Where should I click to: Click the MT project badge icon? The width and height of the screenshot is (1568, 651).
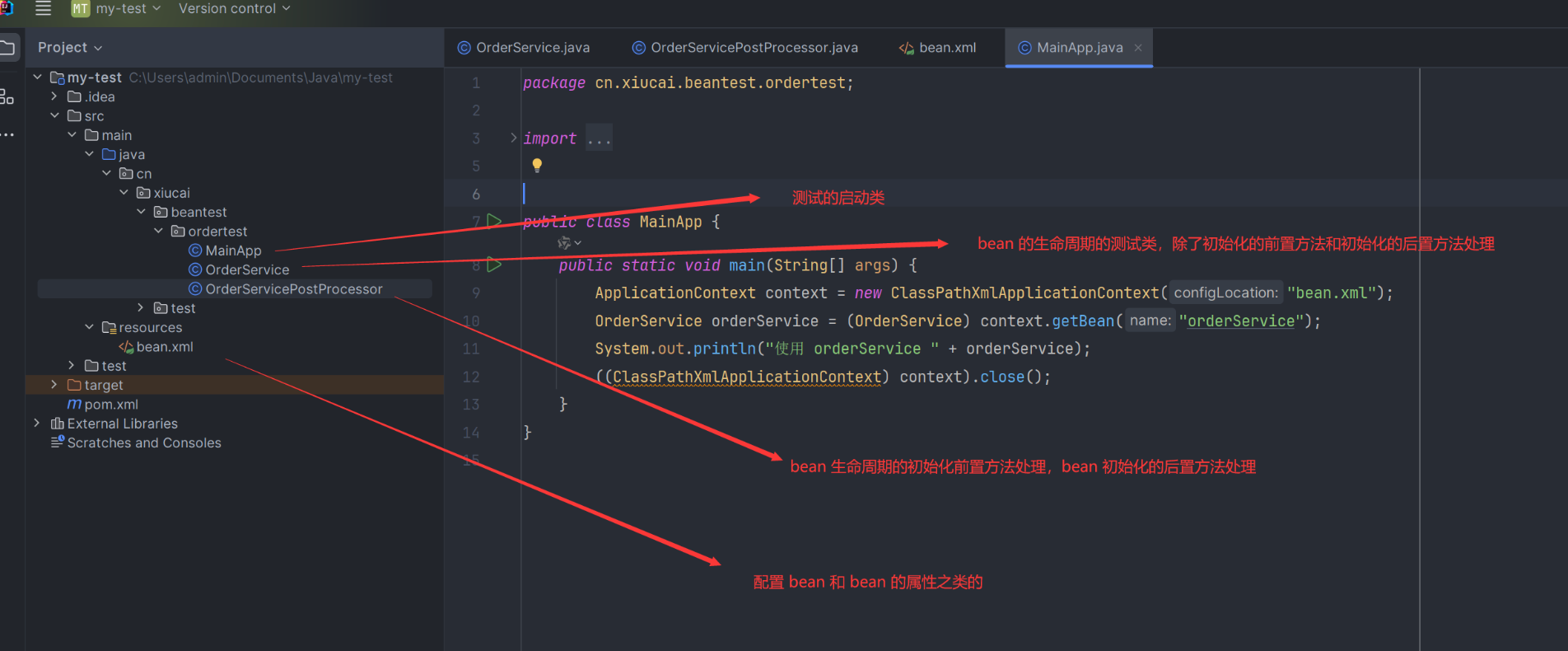pos(80,8)
